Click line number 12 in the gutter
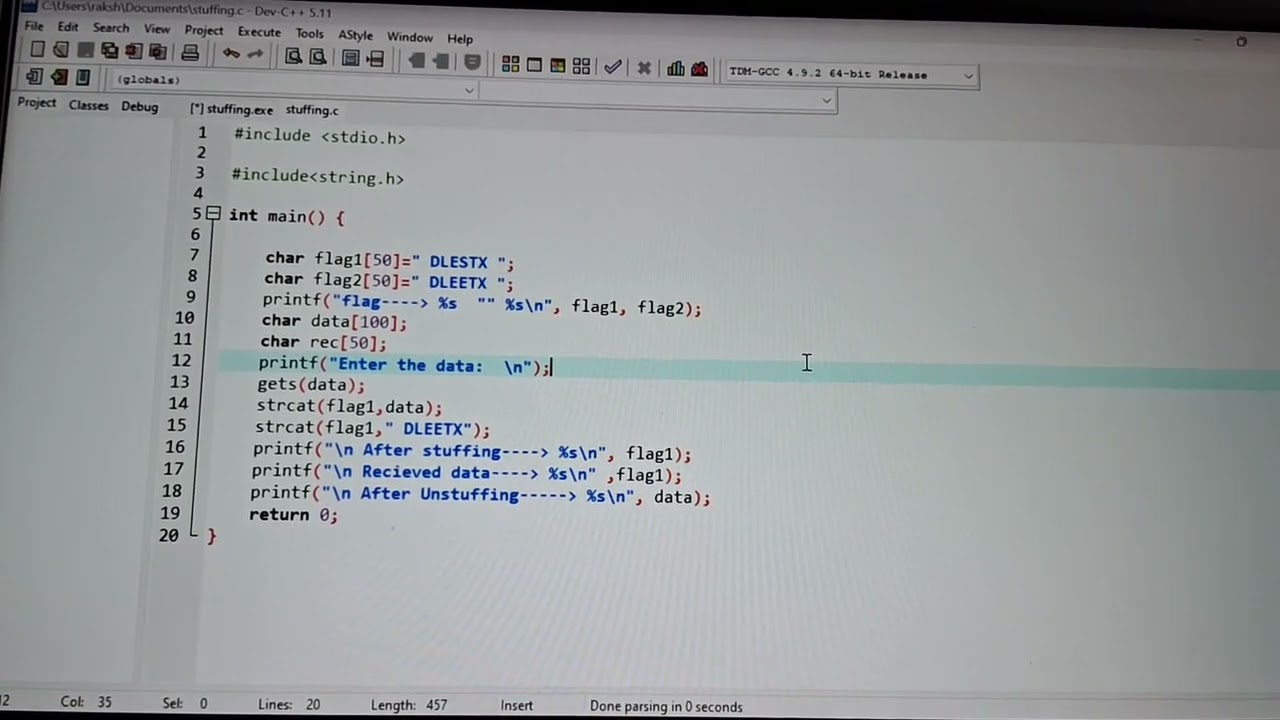The width and height of the screenshot is (1280, 720). (181, 361)
